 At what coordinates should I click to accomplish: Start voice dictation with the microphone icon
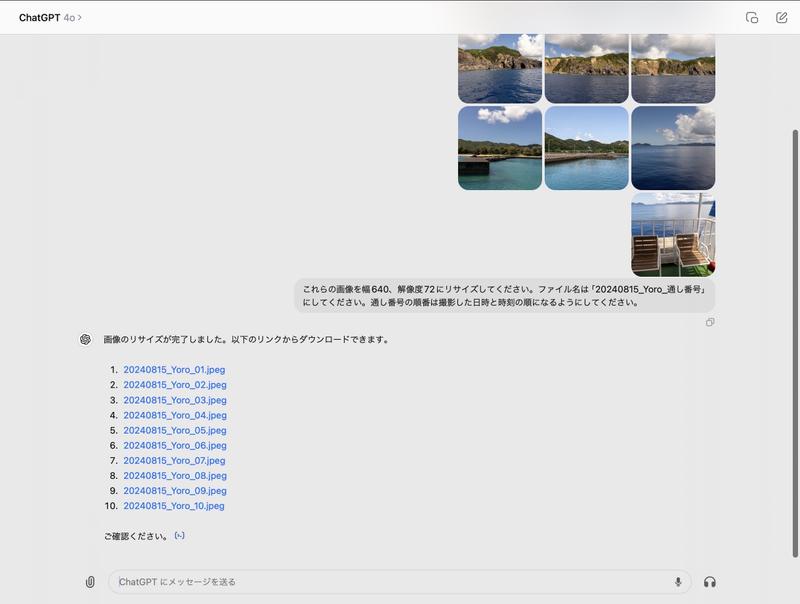click(678, 582)
